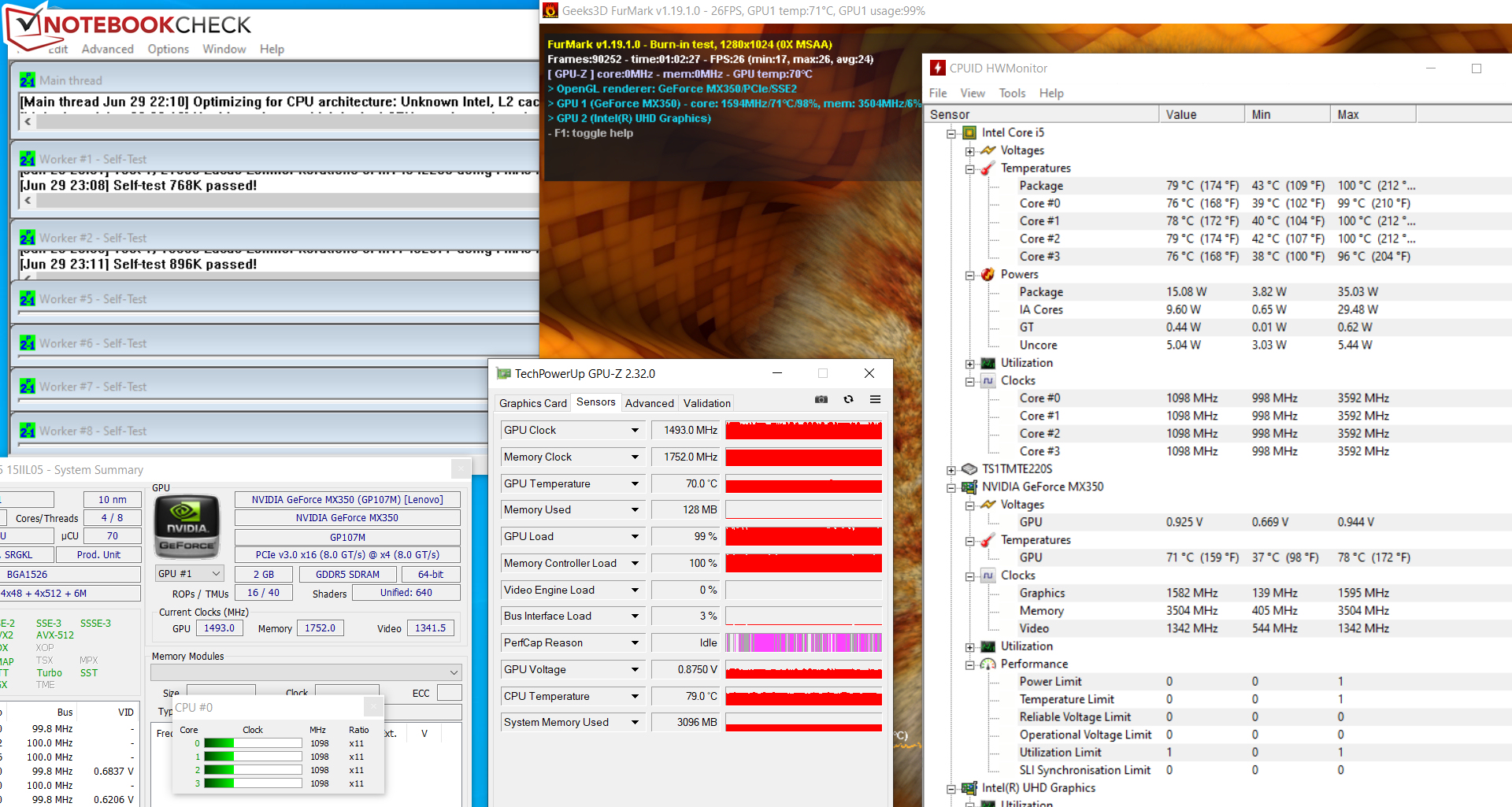Open GPU Clock sensor dropdown in GPU-Z
Screen dimensions: 1512x807
(635, 430)
